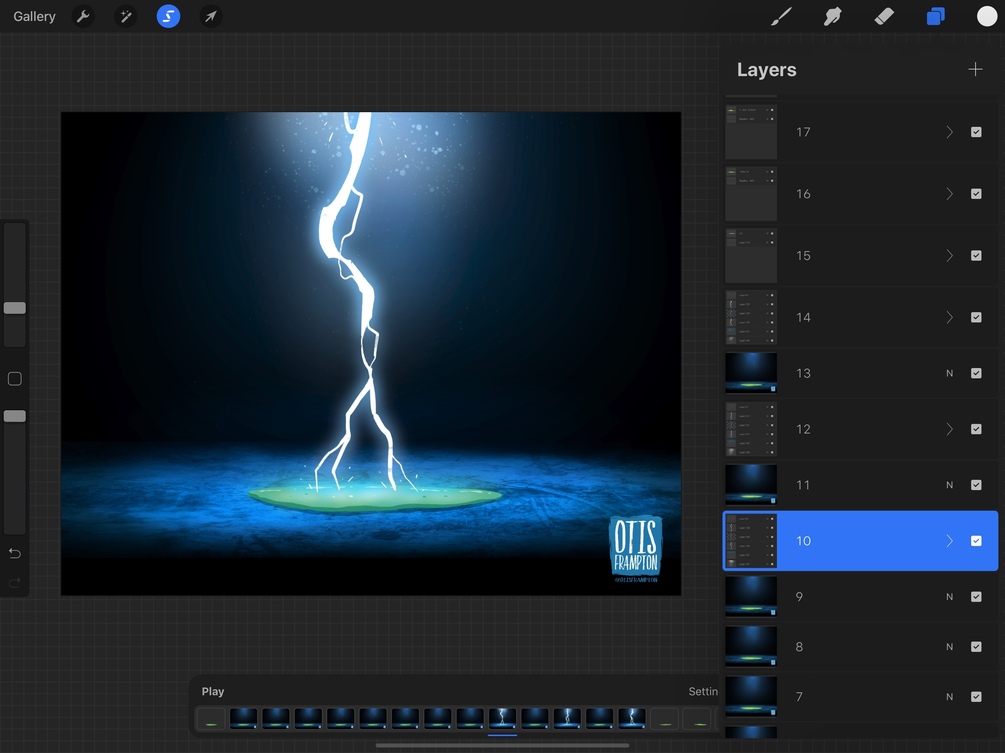Toggle visibility of layer group 12
1005x753 pixels.
tap(976, 429)
